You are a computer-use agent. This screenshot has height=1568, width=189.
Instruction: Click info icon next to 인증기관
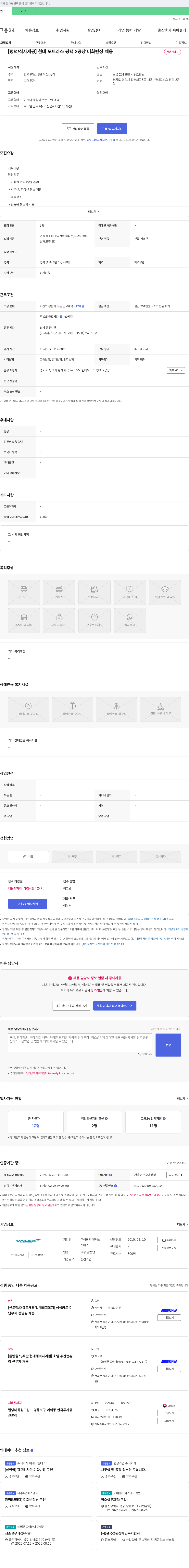111,1175
